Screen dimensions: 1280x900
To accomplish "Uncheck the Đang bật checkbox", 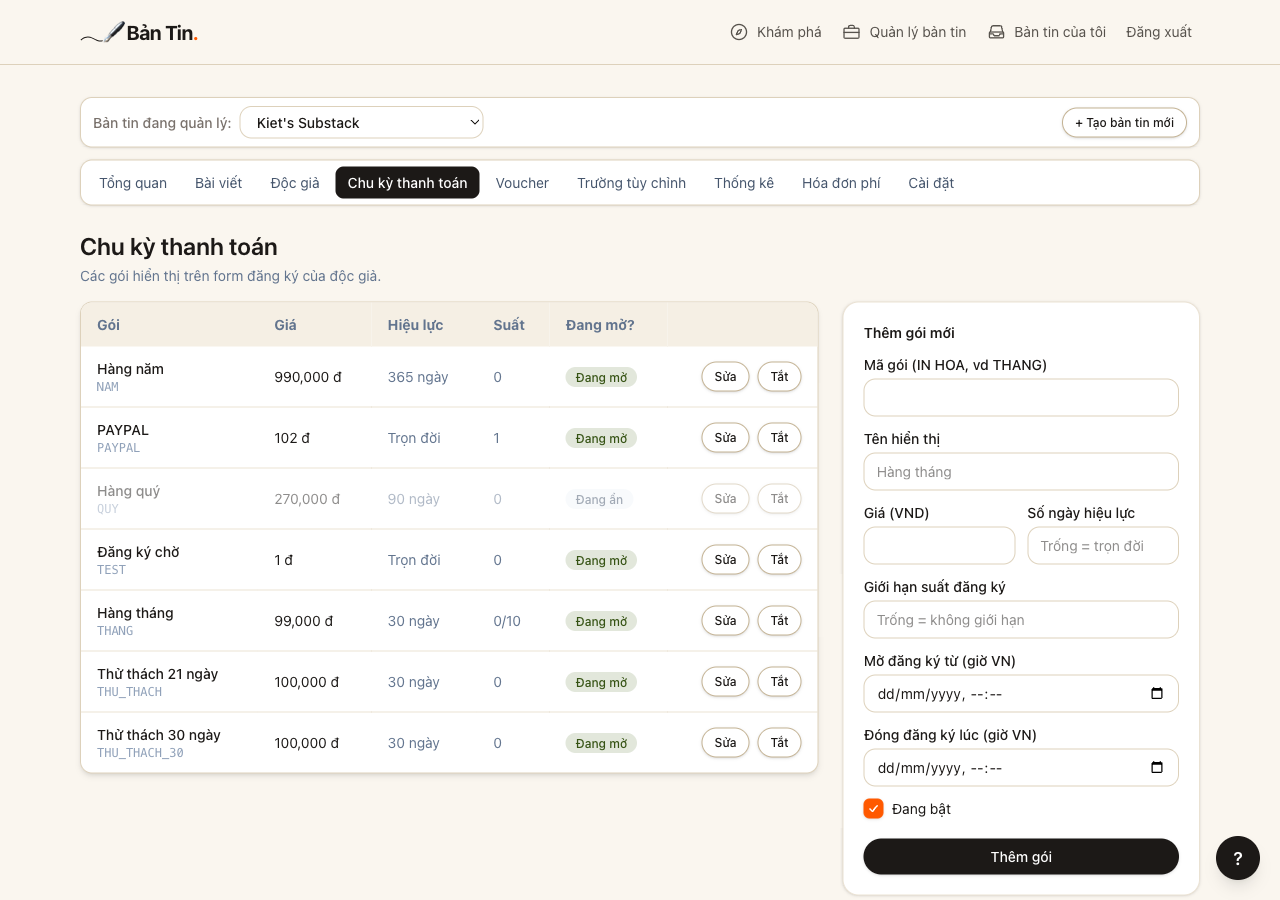I will (874, 808).
